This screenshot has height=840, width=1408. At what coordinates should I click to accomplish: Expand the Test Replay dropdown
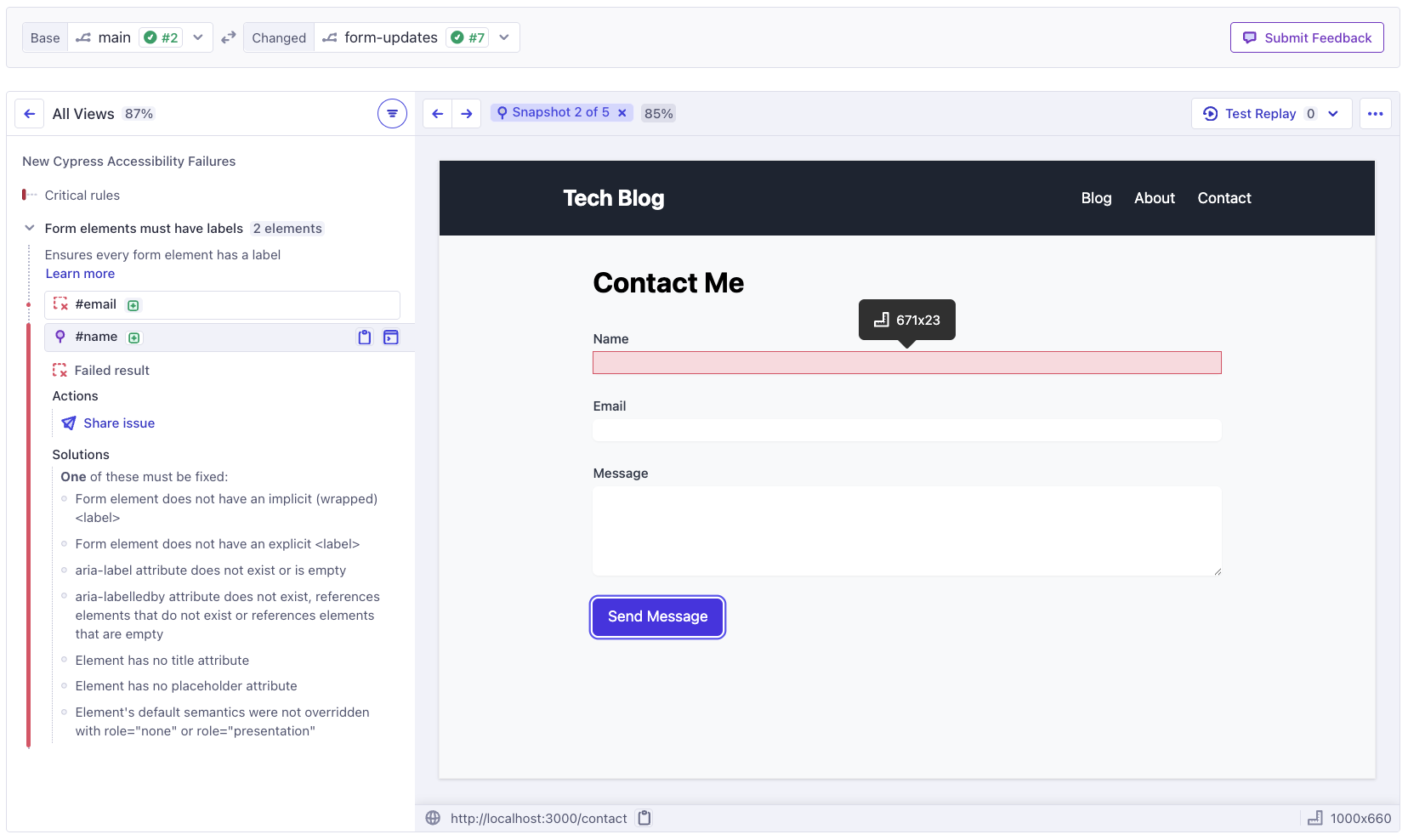[1332, 113]
